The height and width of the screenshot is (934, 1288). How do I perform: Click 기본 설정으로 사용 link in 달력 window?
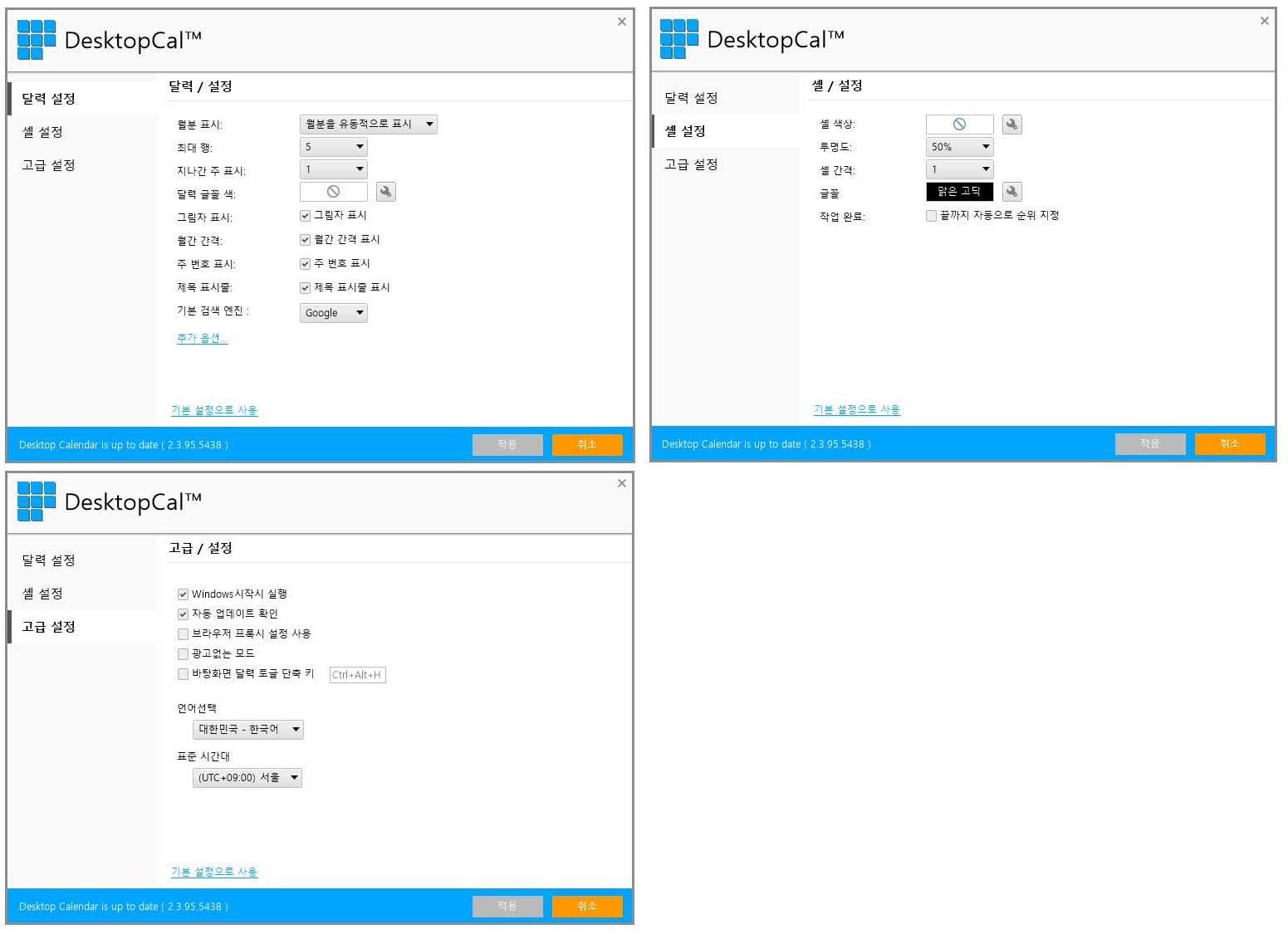click(214, 410)
